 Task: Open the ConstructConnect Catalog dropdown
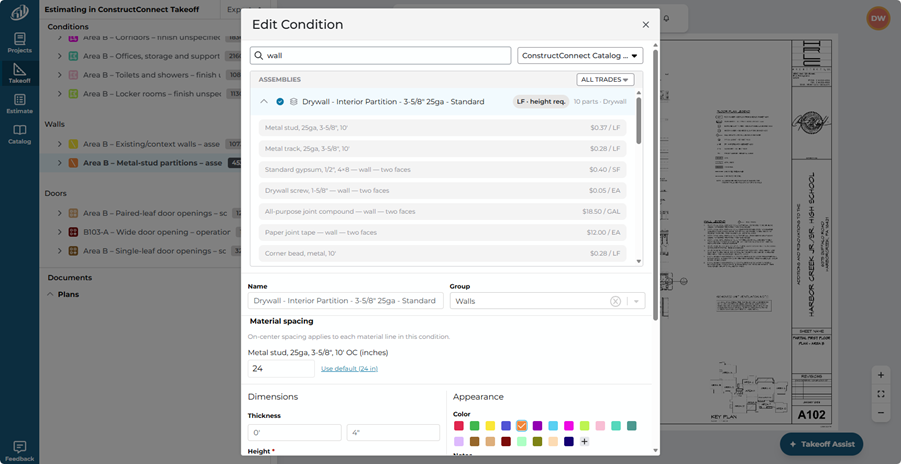click(580, 56)
